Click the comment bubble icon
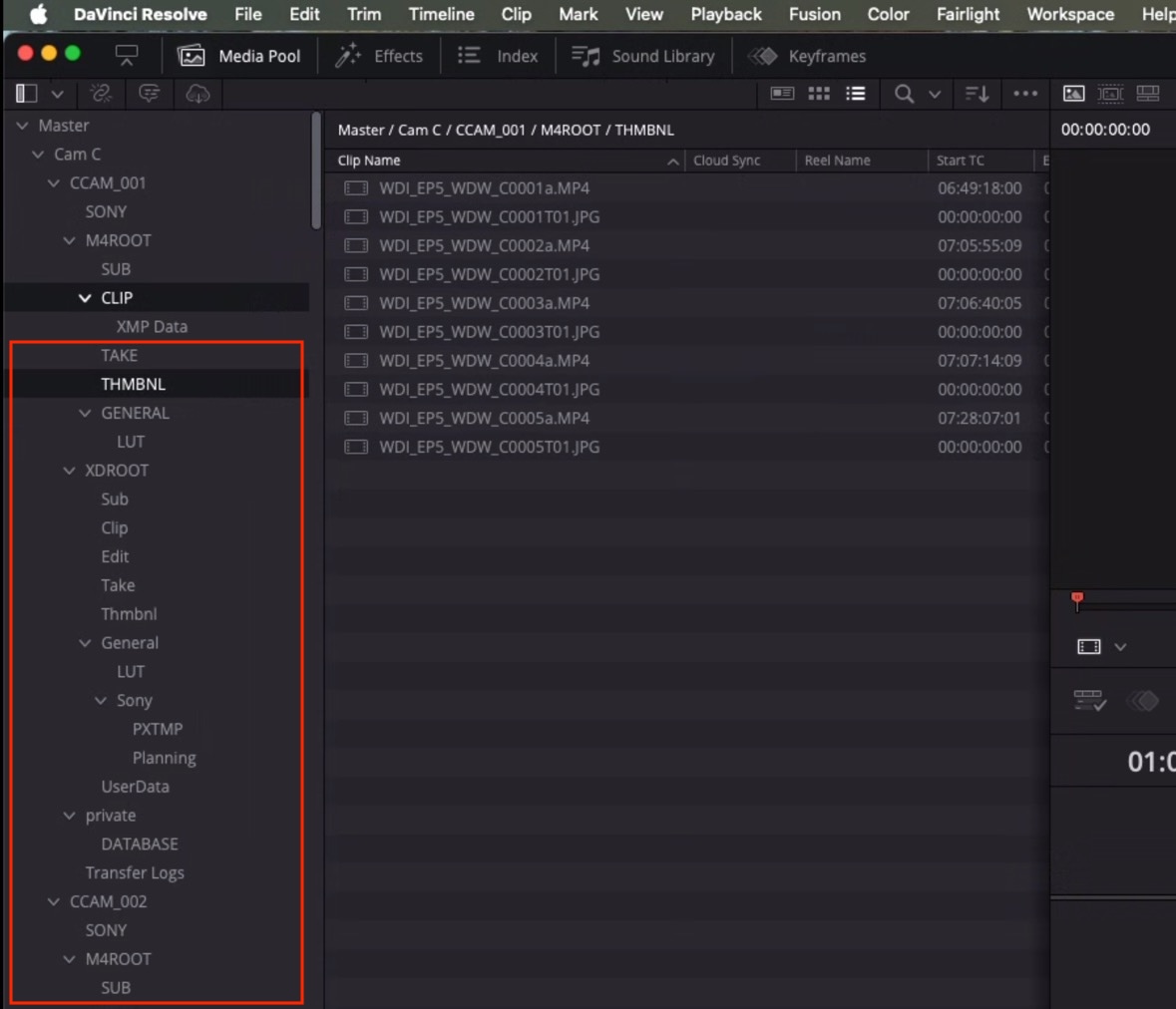The image size is (1176, 1009). coord(150,94)
